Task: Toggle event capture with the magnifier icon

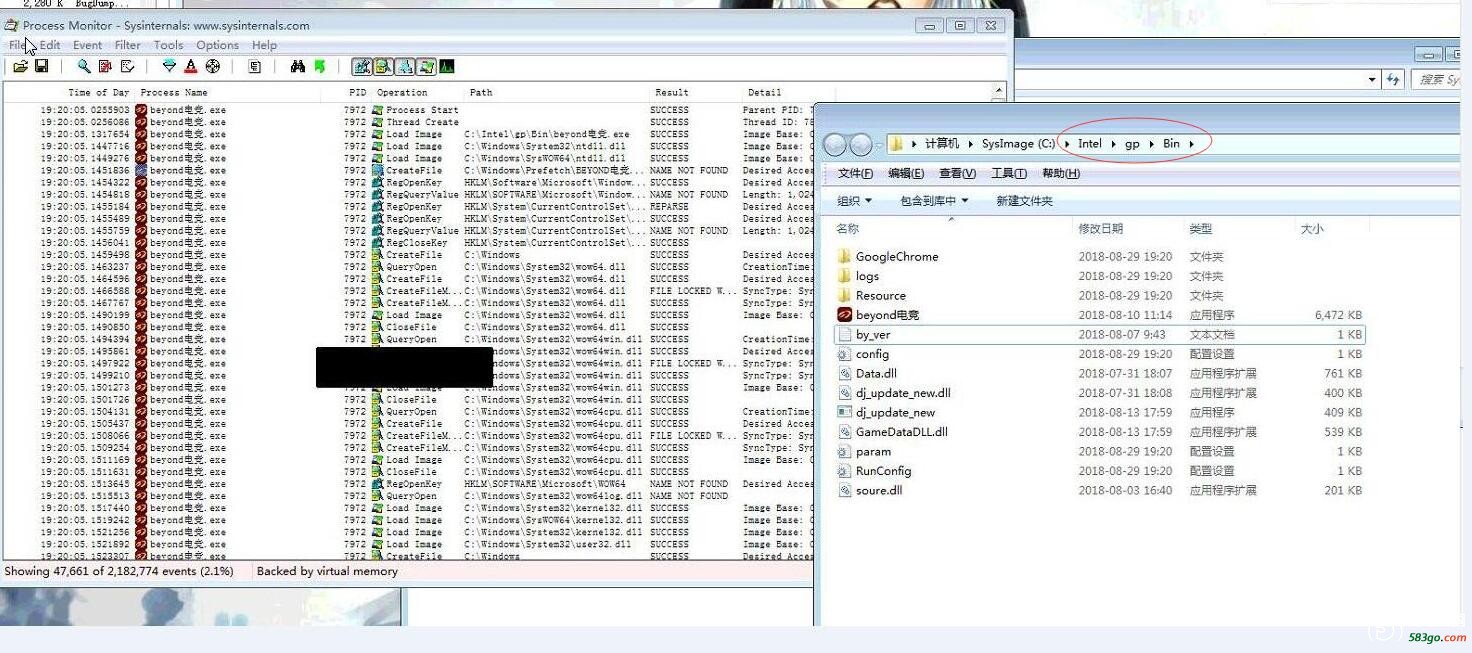Action: 84,67
